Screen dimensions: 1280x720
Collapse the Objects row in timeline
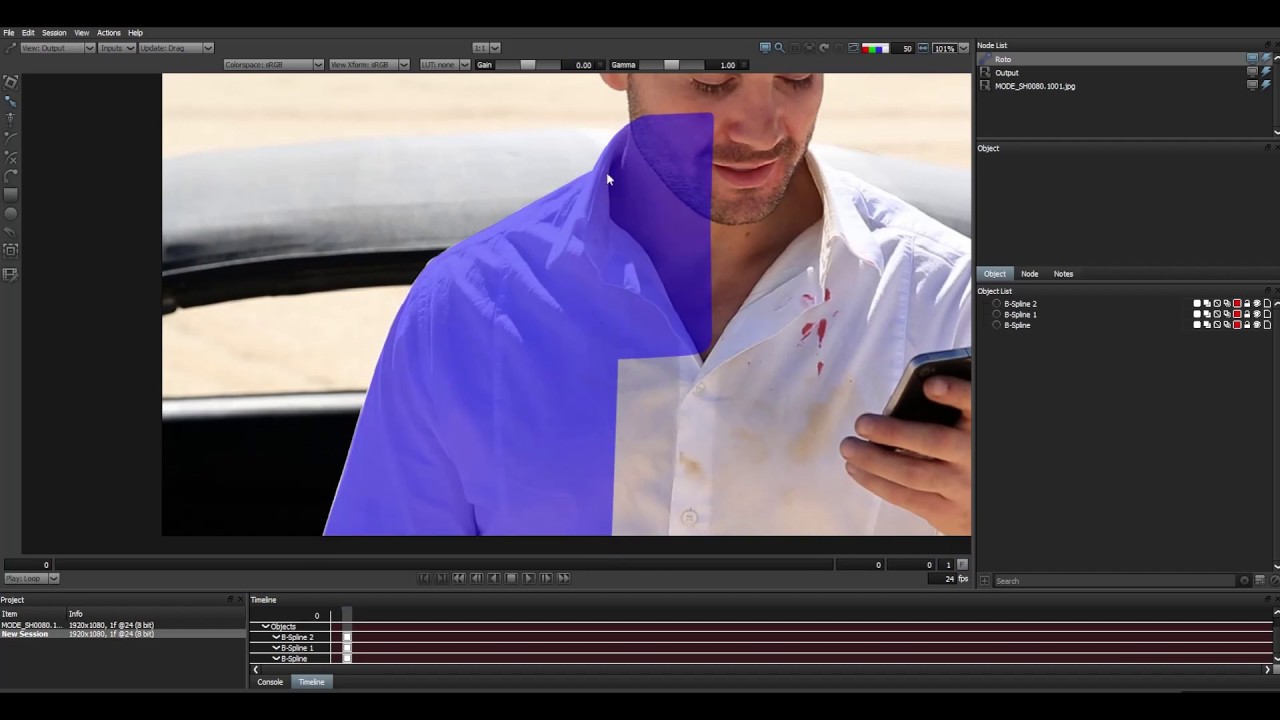point(265,626)
